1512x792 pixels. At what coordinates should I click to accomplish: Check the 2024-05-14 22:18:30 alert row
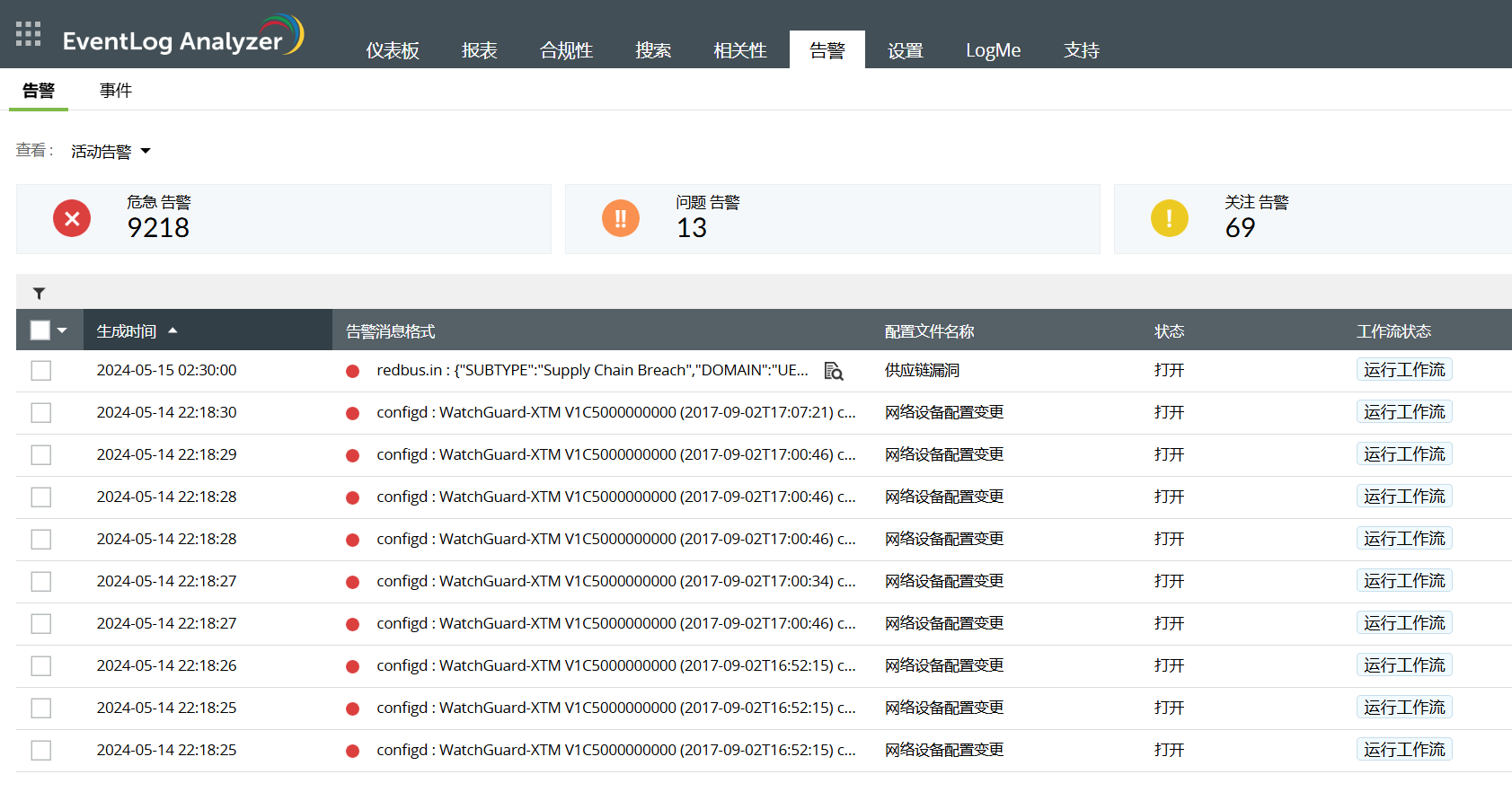[x=41, y=413]
